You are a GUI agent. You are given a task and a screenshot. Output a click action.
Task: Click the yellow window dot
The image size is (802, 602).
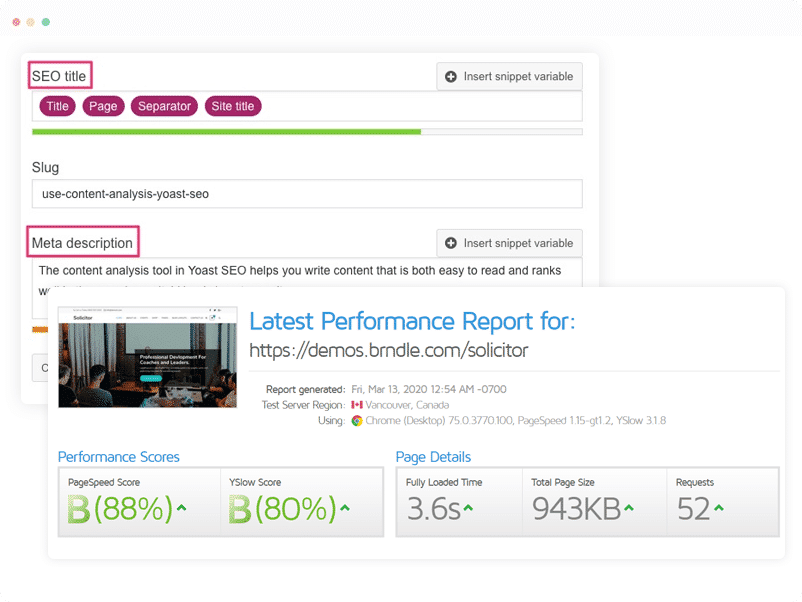(31, 22)
